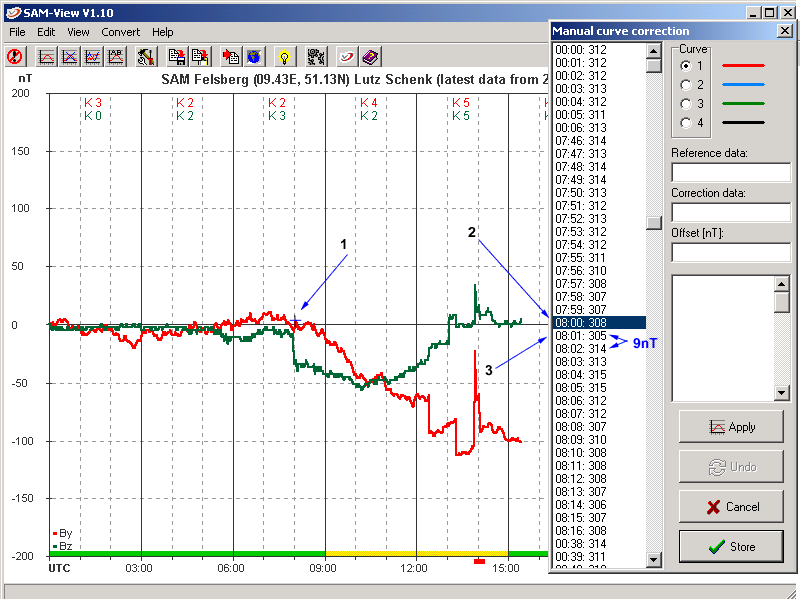Select the list row "00:38: 314"

click(599, 544)
